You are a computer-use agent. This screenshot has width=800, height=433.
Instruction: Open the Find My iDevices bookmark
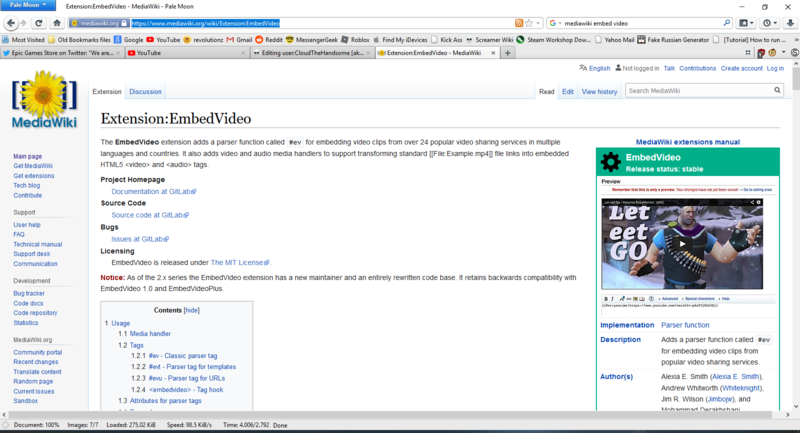click(400, 40)
